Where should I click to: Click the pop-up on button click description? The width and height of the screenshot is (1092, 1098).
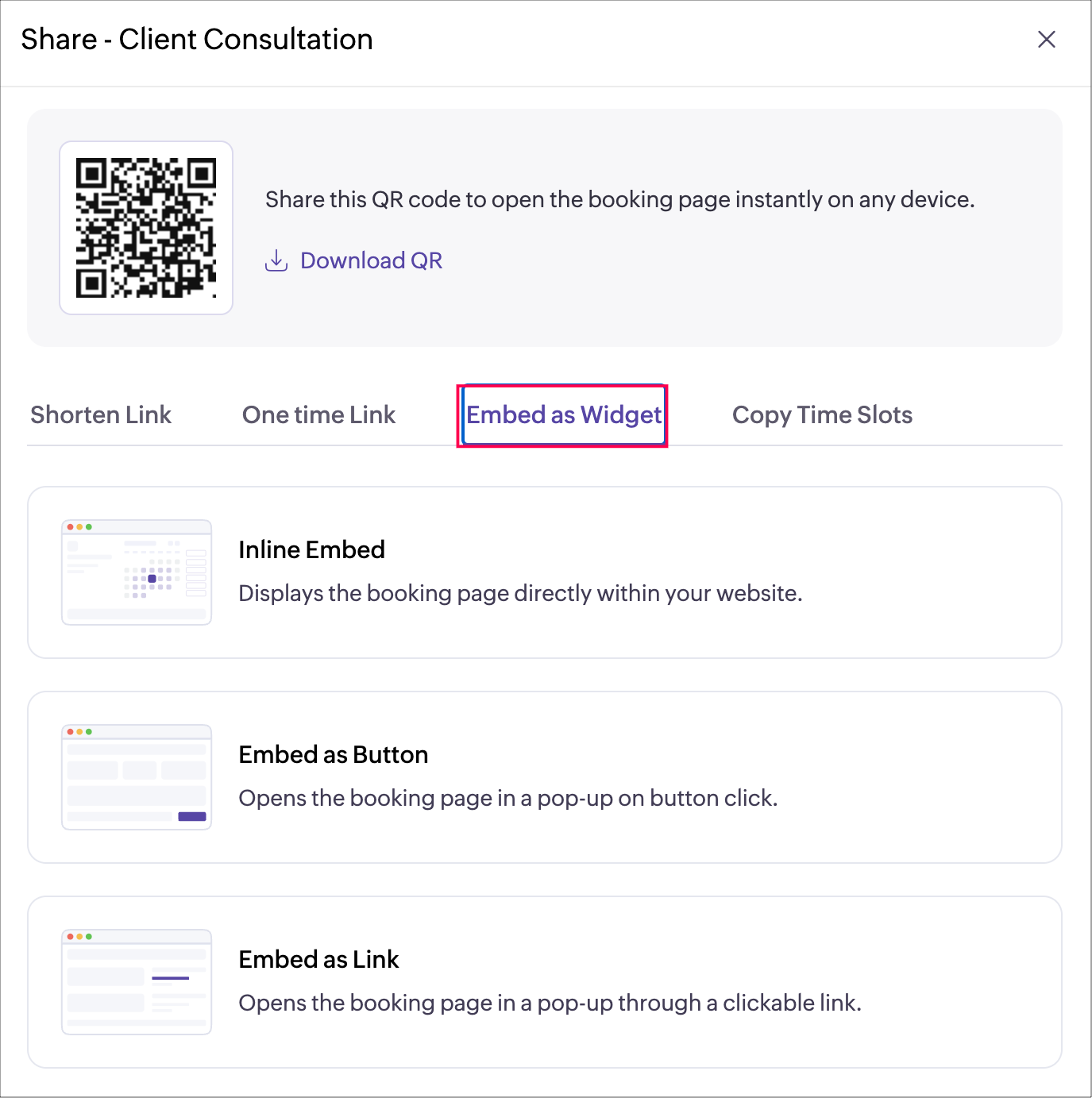click(x=507, y=798)
